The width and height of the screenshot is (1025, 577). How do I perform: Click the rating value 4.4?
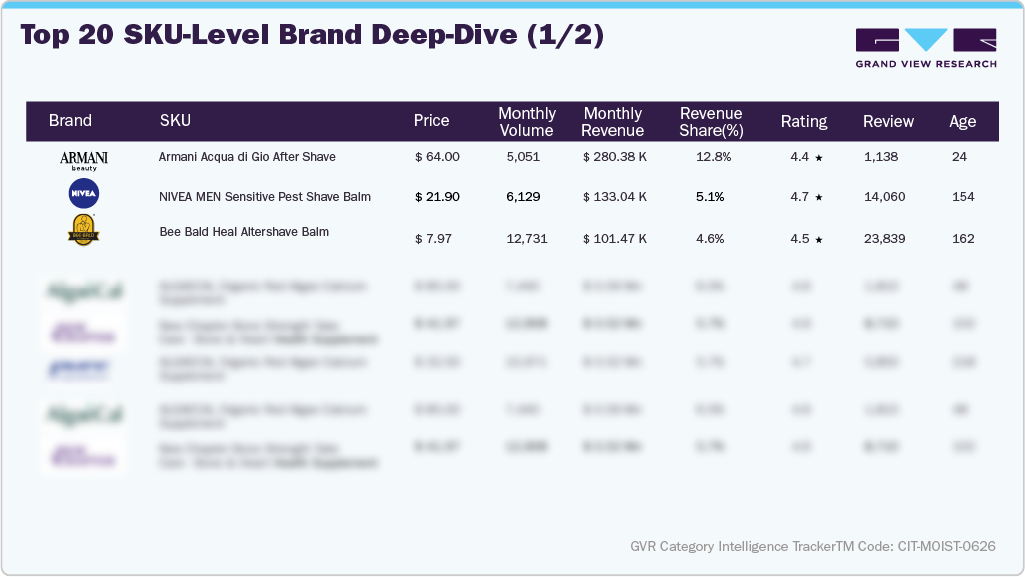(799, 157)
